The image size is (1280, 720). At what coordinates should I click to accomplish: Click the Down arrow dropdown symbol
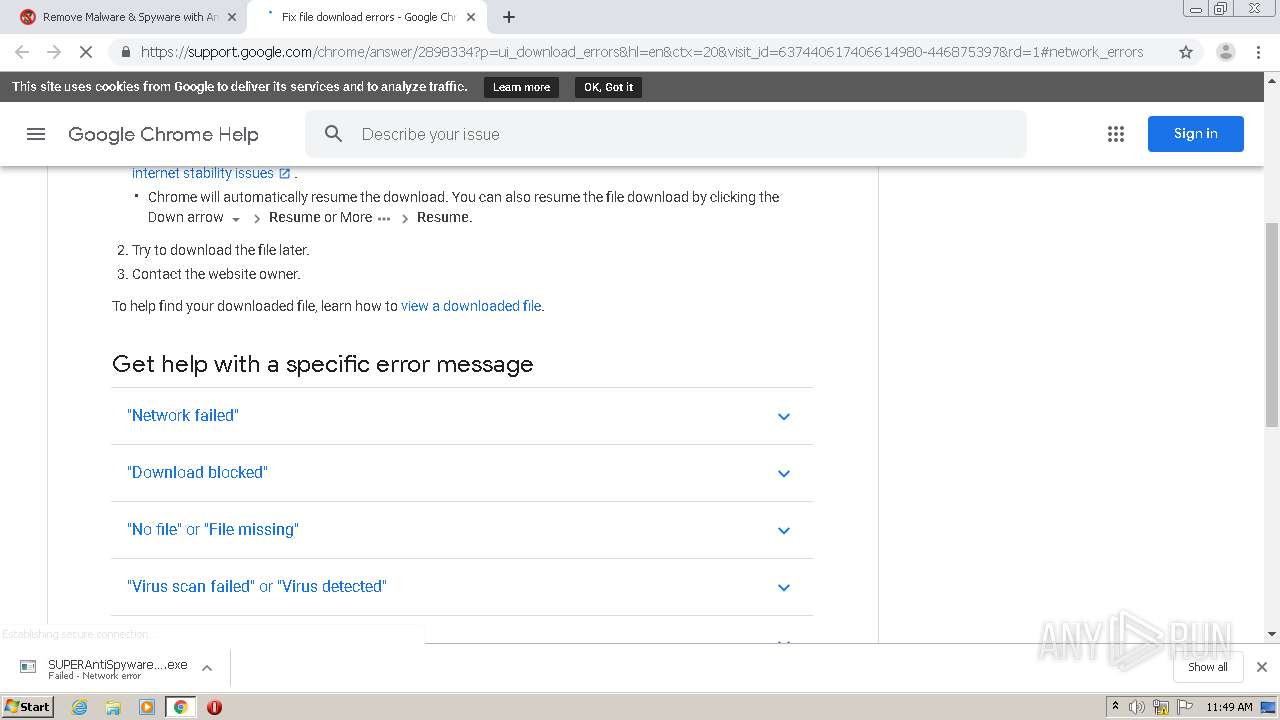[x=236, y=219]
